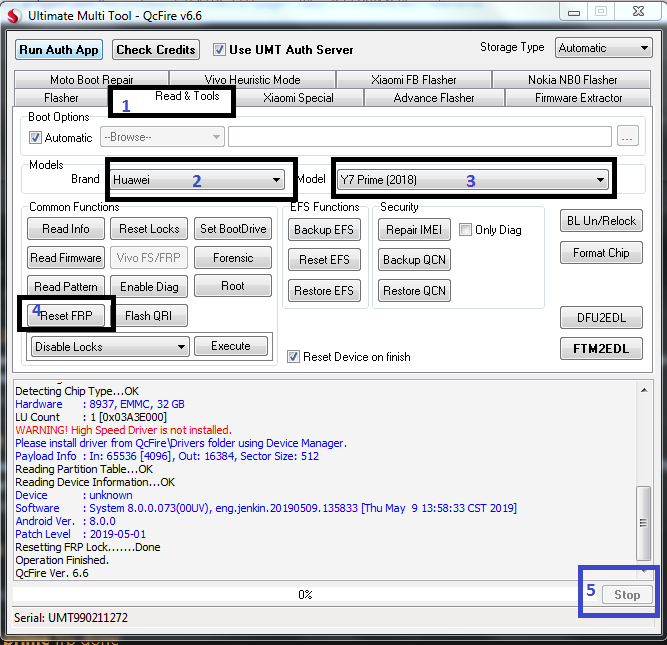Click the 0% progress bar
This screenshot has width=667, height=645.
pyautogui.click(x=305, y=594)
